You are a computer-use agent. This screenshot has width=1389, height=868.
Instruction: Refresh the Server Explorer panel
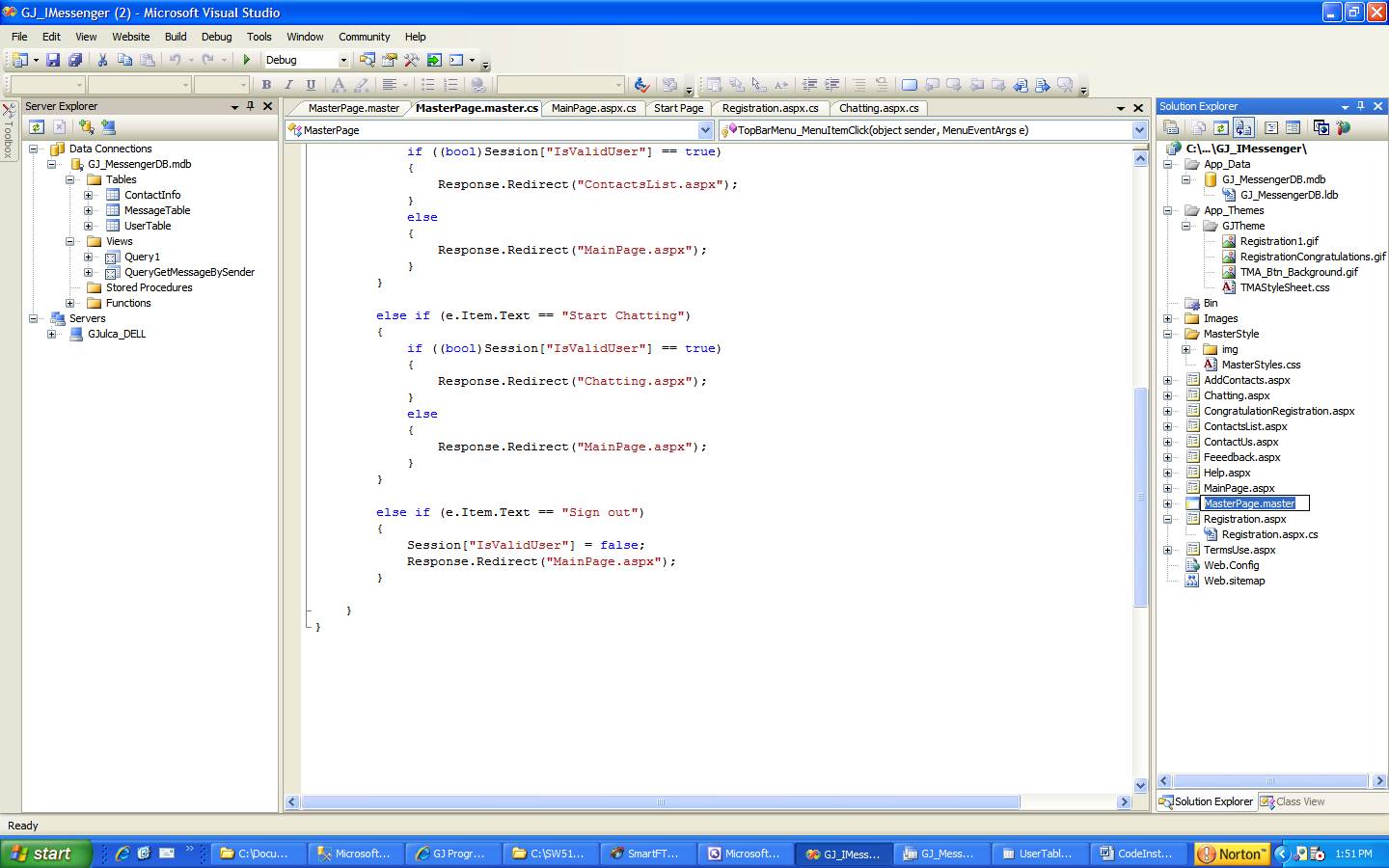(x=37, y=127)
